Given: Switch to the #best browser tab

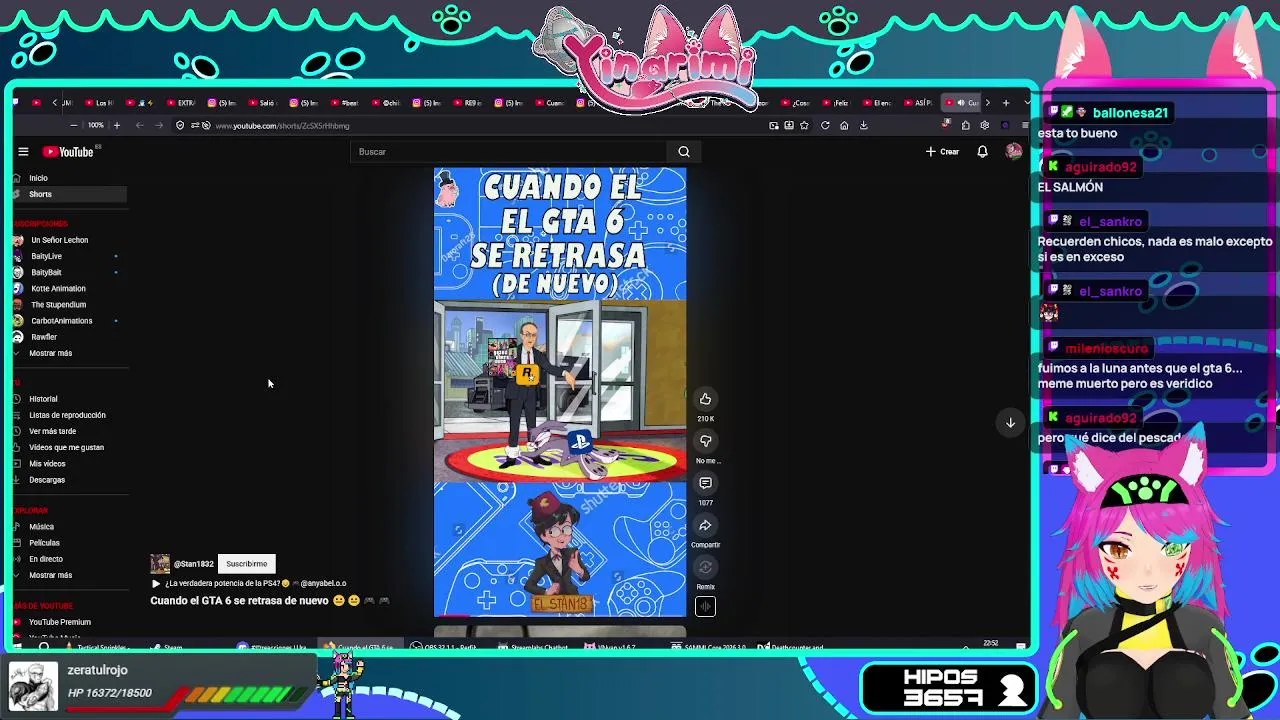Looking at the screenshot, I should click(x=346, y=103).
